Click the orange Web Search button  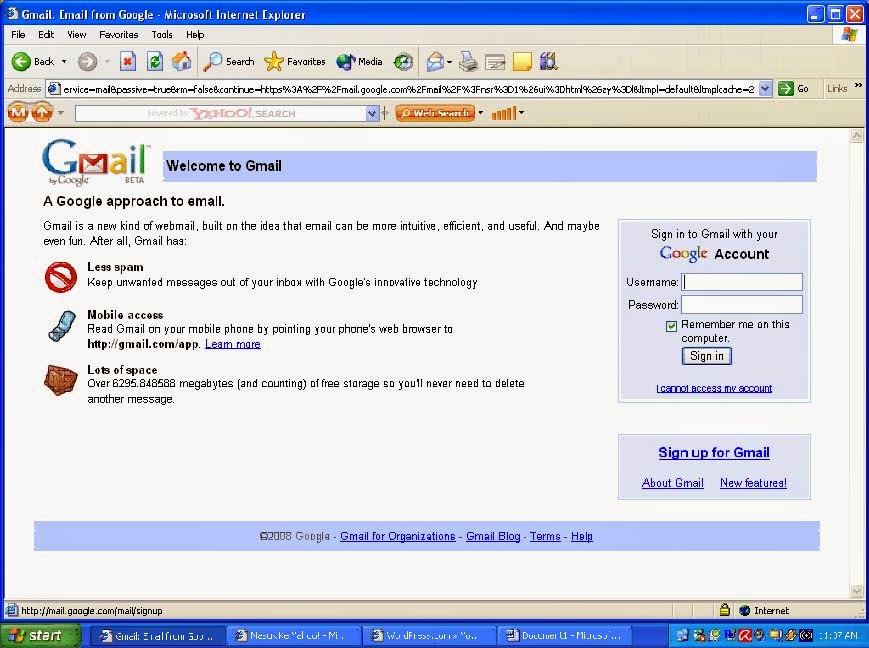[436, 113]
